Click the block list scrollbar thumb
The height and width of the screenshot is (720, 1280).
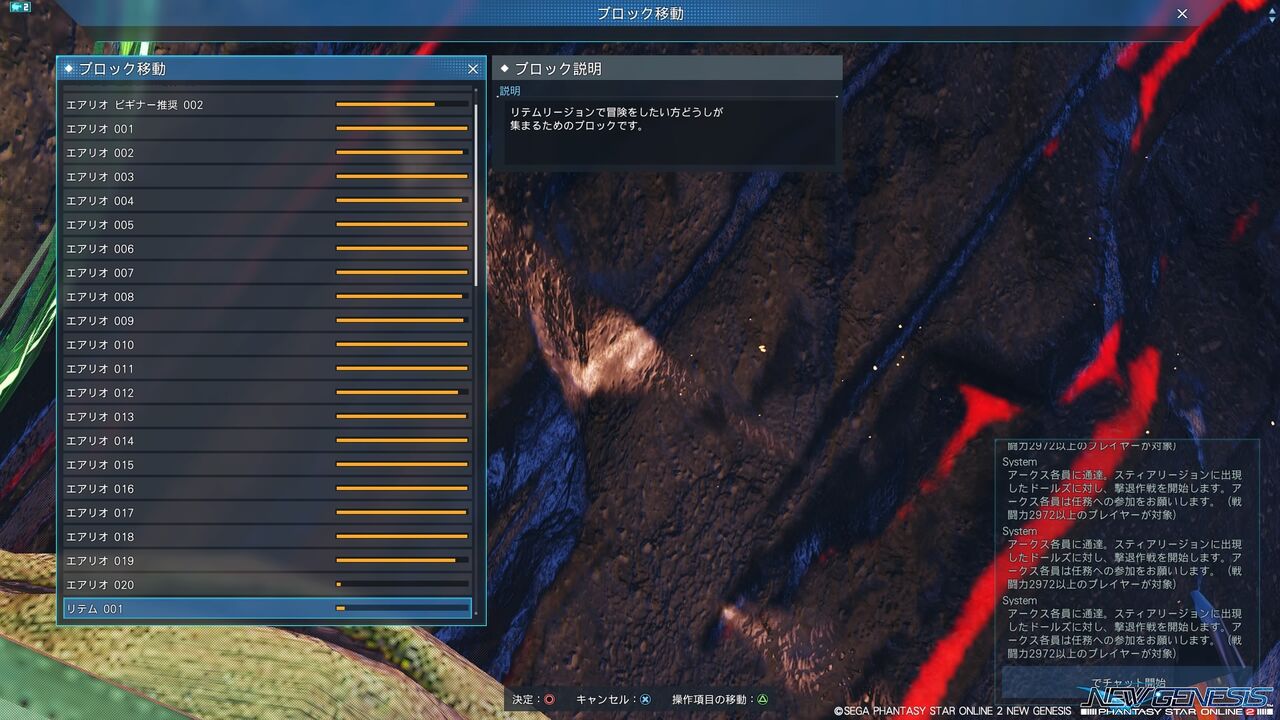coord(476,195)
